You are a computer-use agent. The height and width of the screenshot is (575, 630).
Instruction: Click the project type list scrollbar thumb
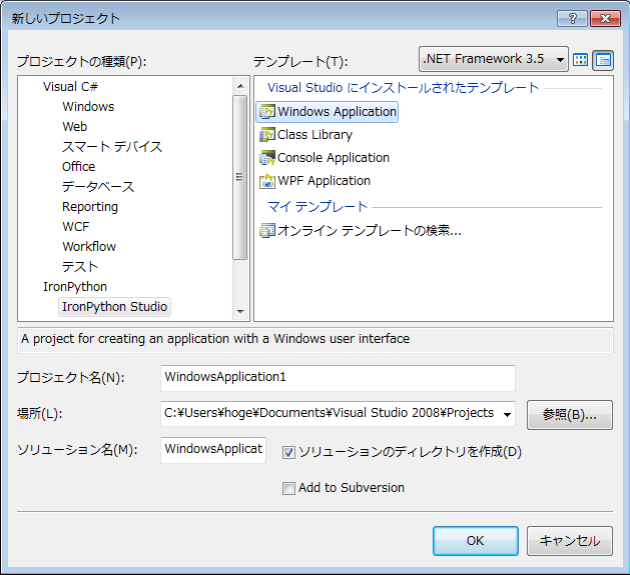click(x=240, y=177)
